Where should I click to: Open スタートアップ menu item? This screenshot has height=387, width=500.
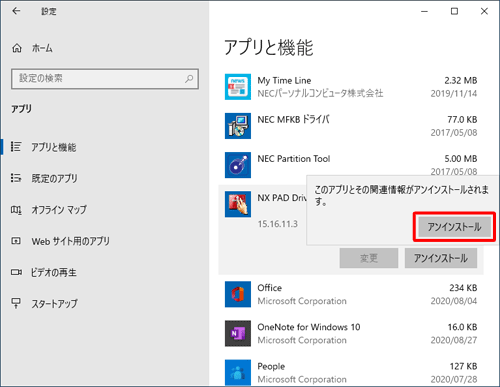pyautogui.click(x=55, y=304)
